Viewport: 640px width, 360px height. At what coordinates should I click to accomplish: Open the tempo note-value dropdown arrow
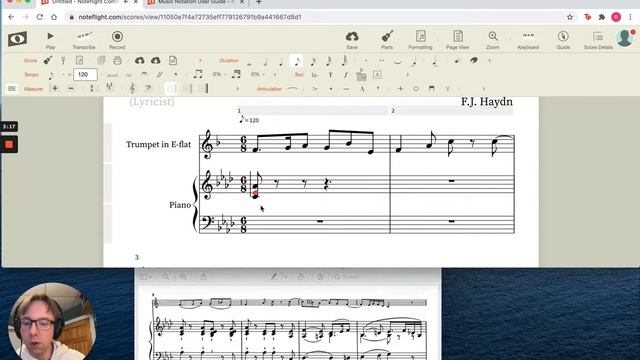click(x=64, y=75)
